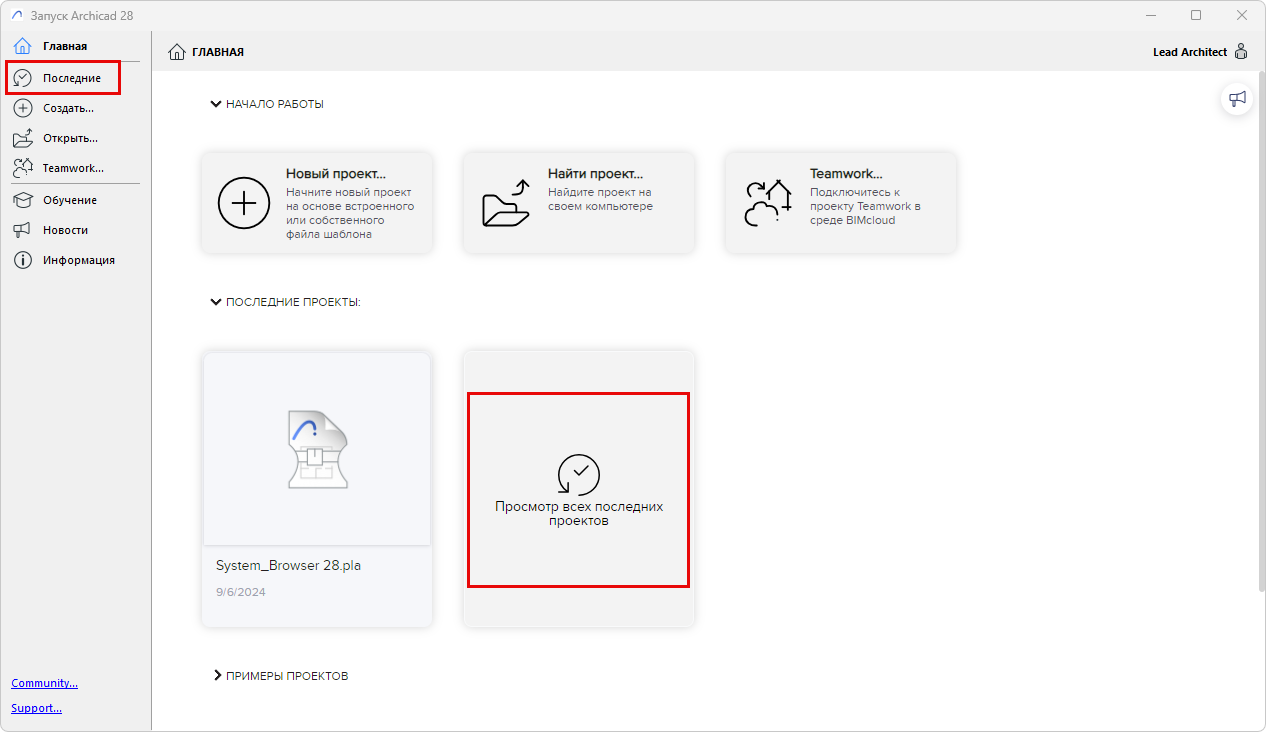The height and width of the screenshot is (732, 1266).
Task: Click the Teamwork... BIMcloud card
Action: point(841,203)
